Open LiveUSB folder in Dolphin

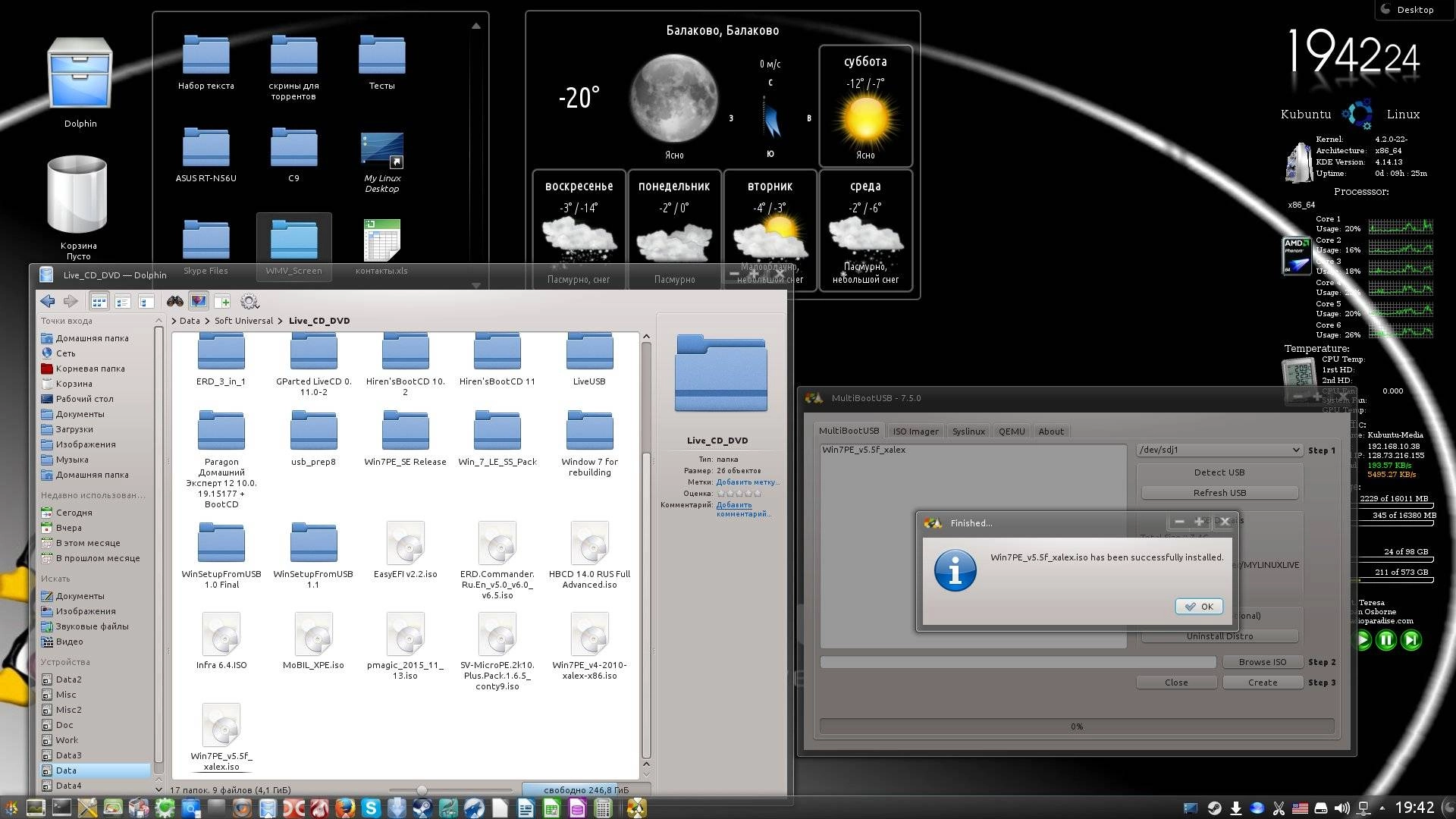(x=589, y=360)
